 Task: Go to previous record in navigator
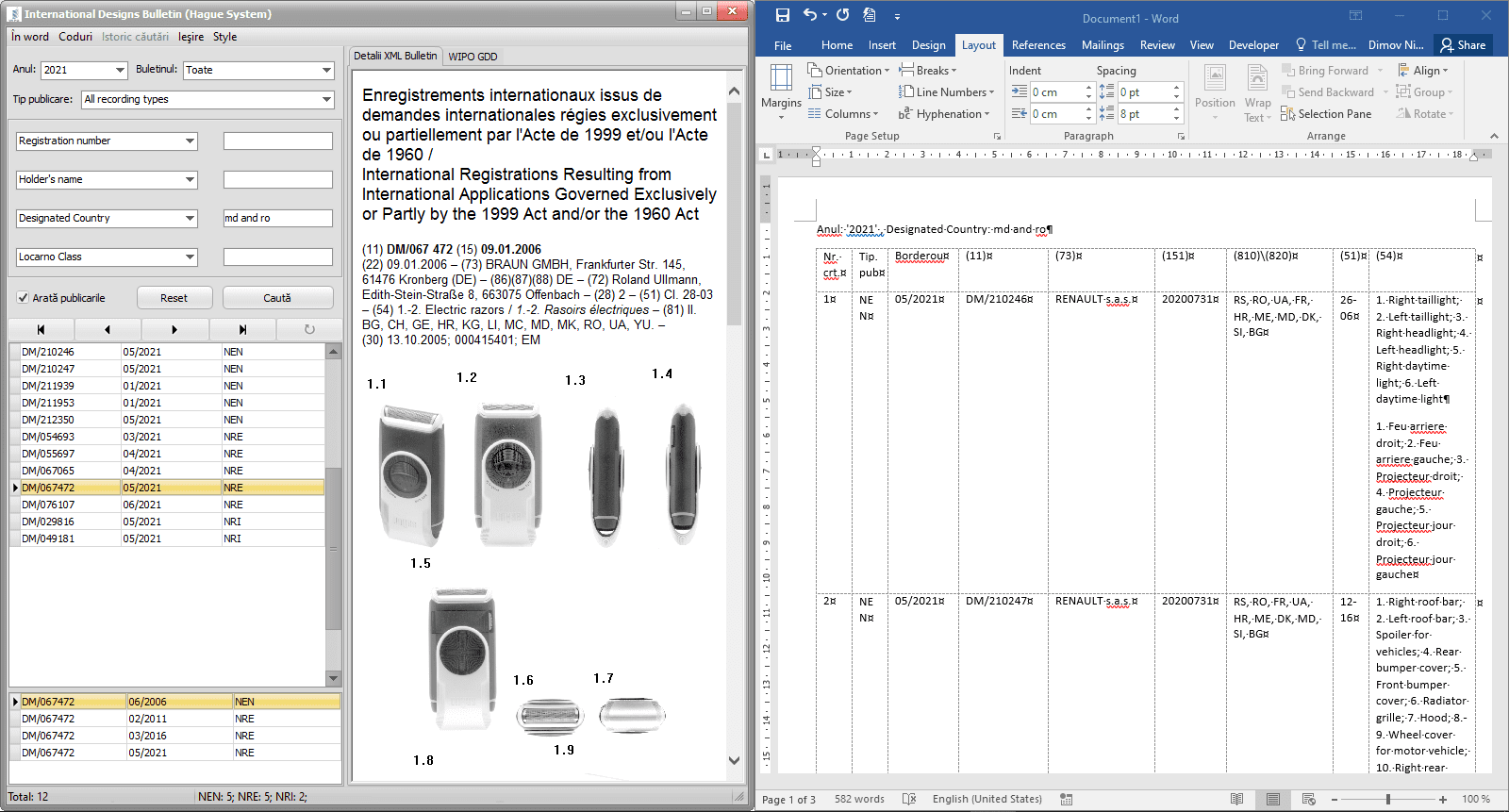coord(108,329)
